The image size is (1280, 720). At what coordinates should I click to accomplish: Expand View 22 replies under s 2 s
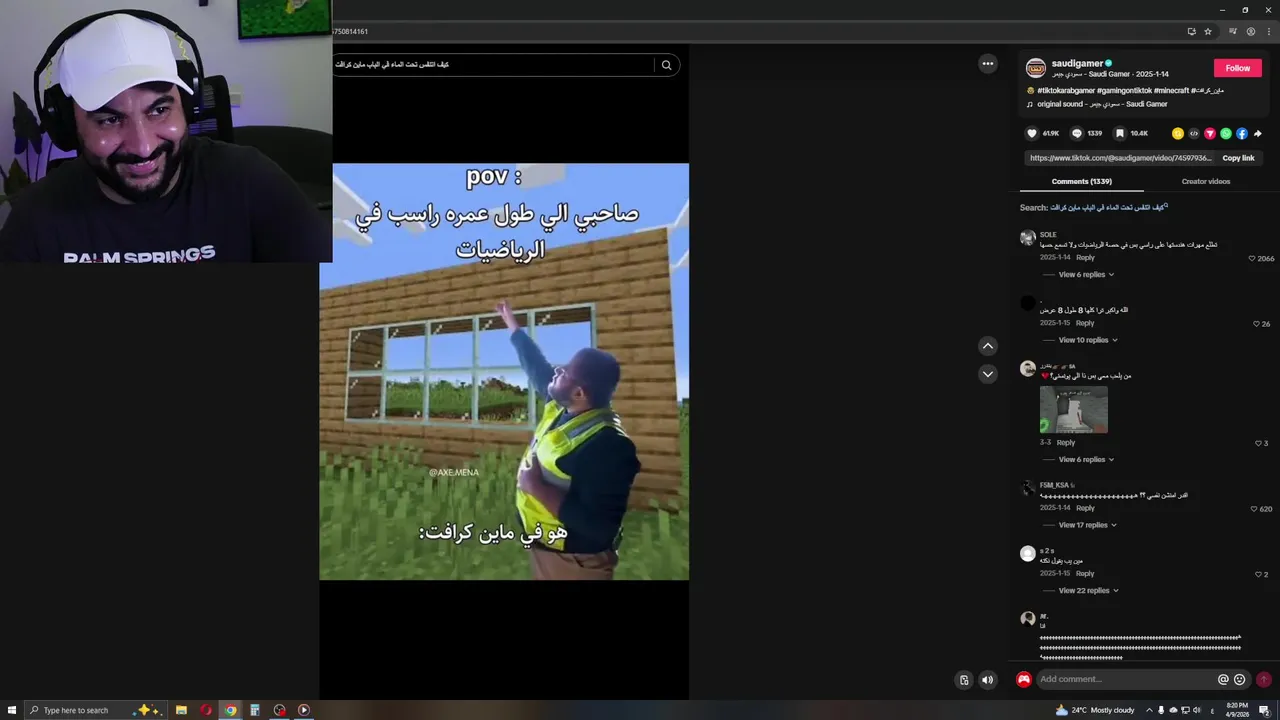point(1088,591)
